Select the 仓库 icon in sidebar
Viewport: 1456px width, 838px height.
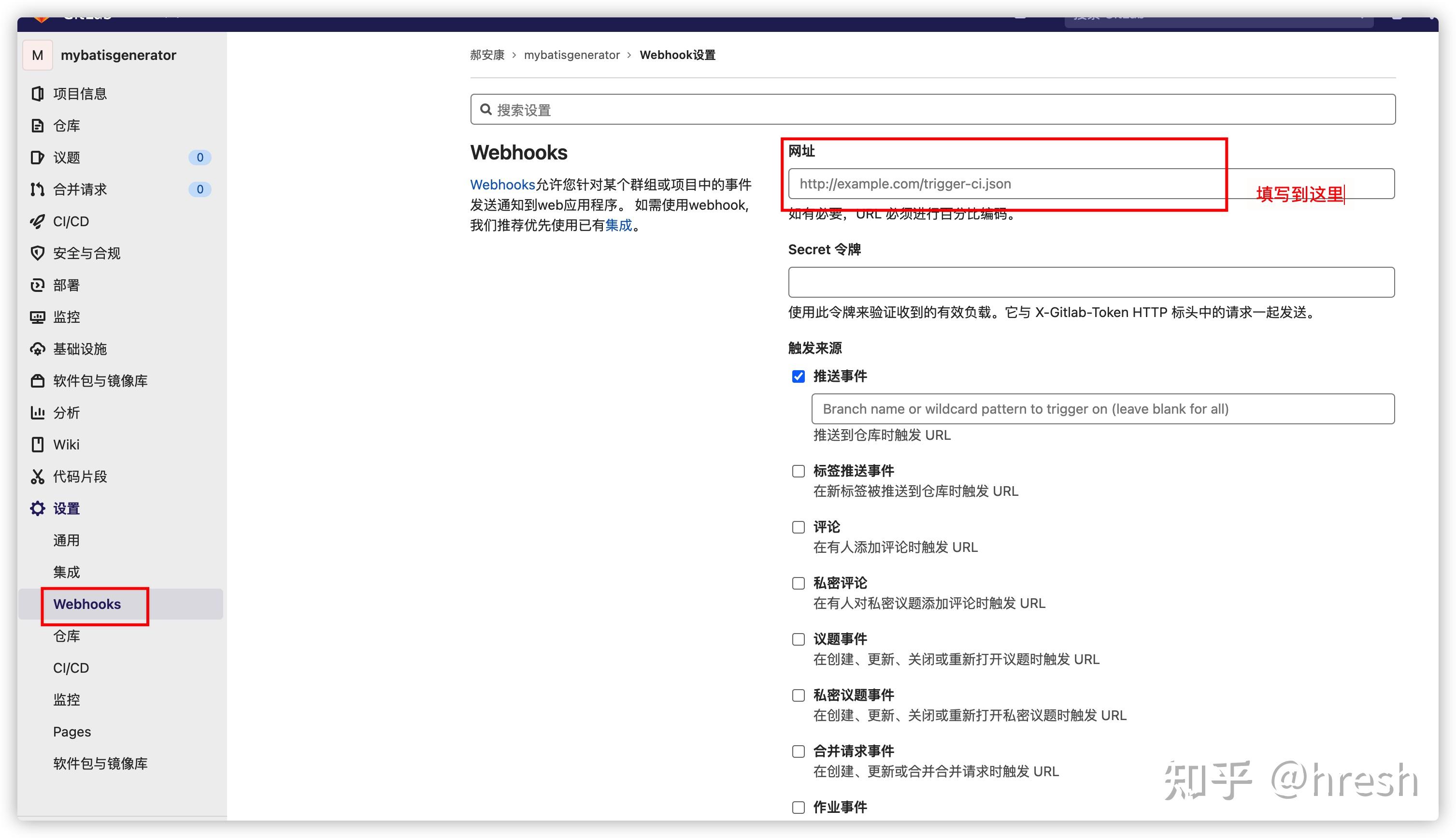coord(37,126)
